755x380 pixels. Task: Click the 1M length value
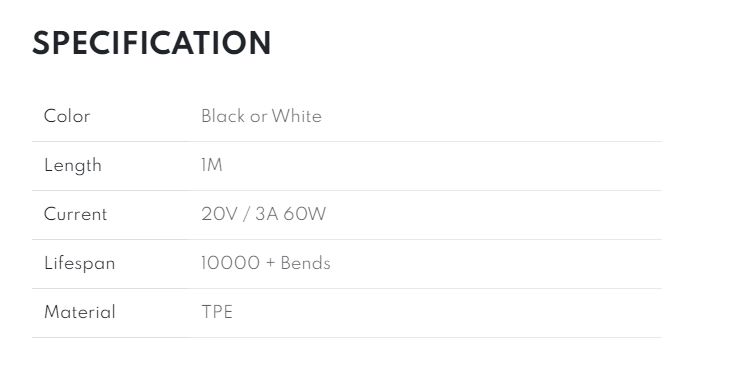pyautogui.click(x=212, y=166)
